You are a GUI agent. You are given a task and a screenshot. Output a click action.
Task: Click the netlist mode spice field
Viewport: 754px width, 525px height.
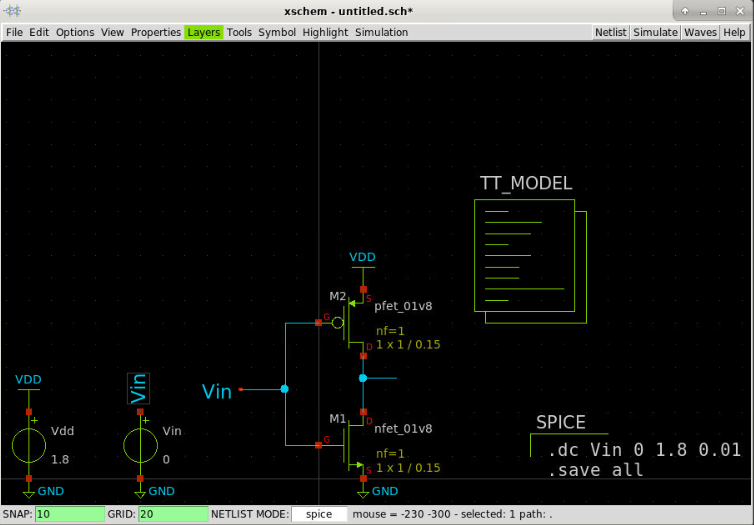319,514
